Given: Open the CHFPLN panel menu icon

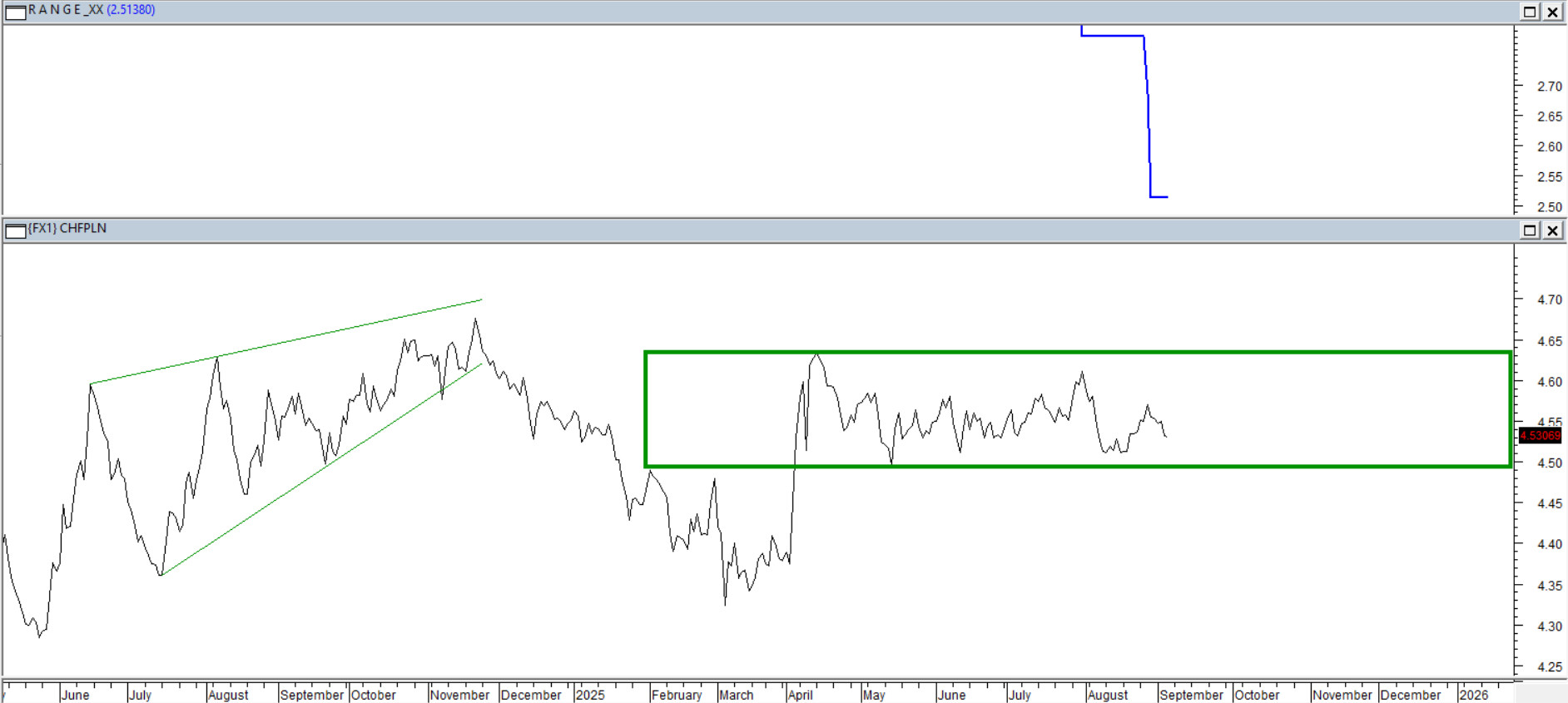Looking at the screenshot, I should (15, 230).
